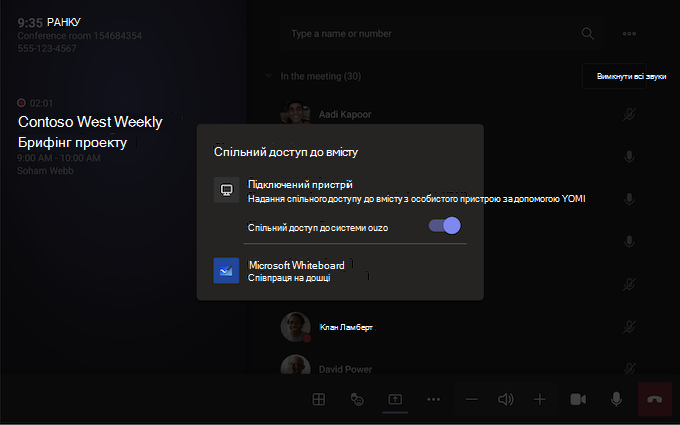Screen dimensions: 680x425
Task: Click Співпраця на дошці subtitle
Action: [x=289, y=278]
